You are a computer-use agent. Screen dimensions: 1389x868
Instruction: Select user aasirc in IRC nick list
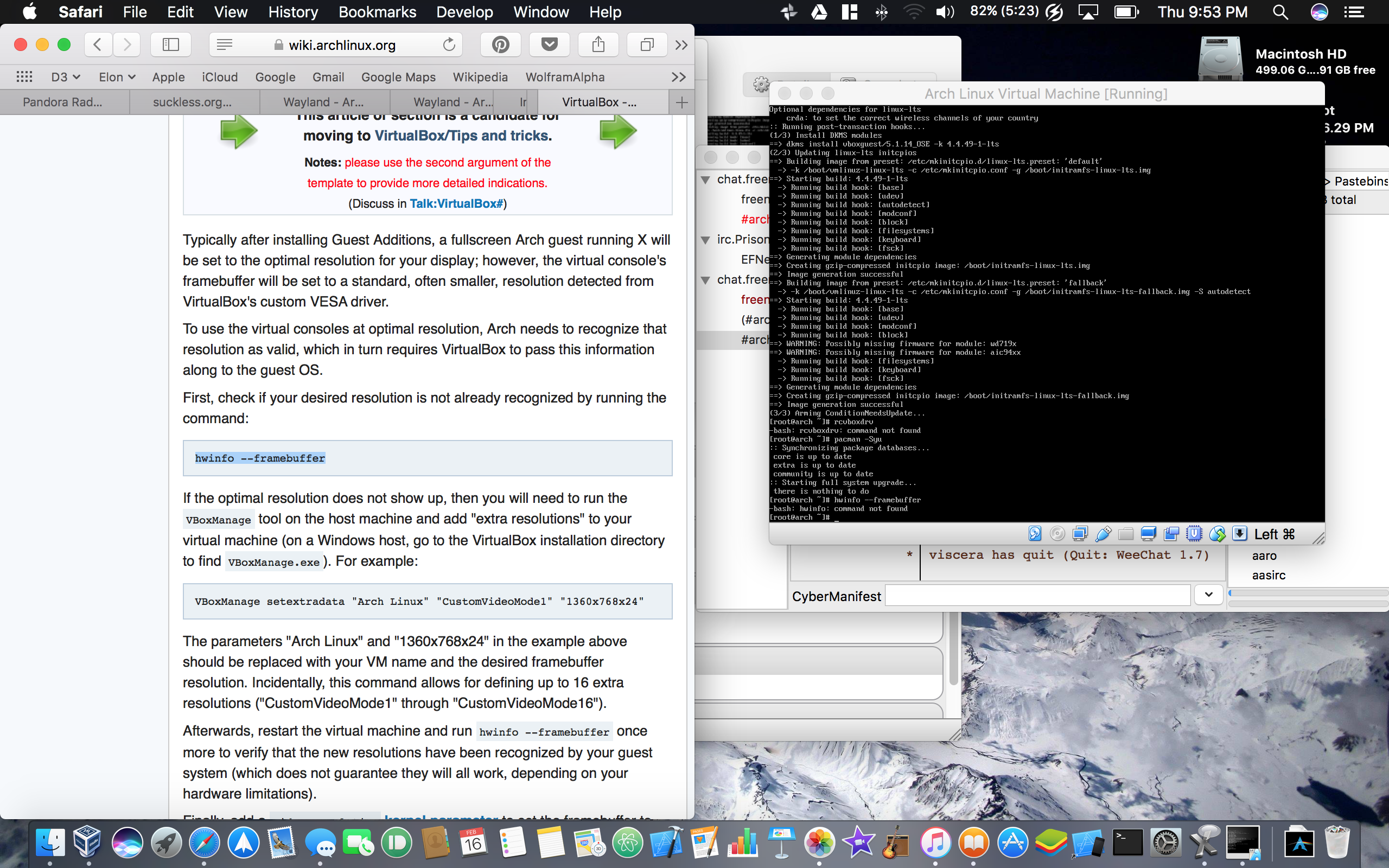[x=1269, y=575]
